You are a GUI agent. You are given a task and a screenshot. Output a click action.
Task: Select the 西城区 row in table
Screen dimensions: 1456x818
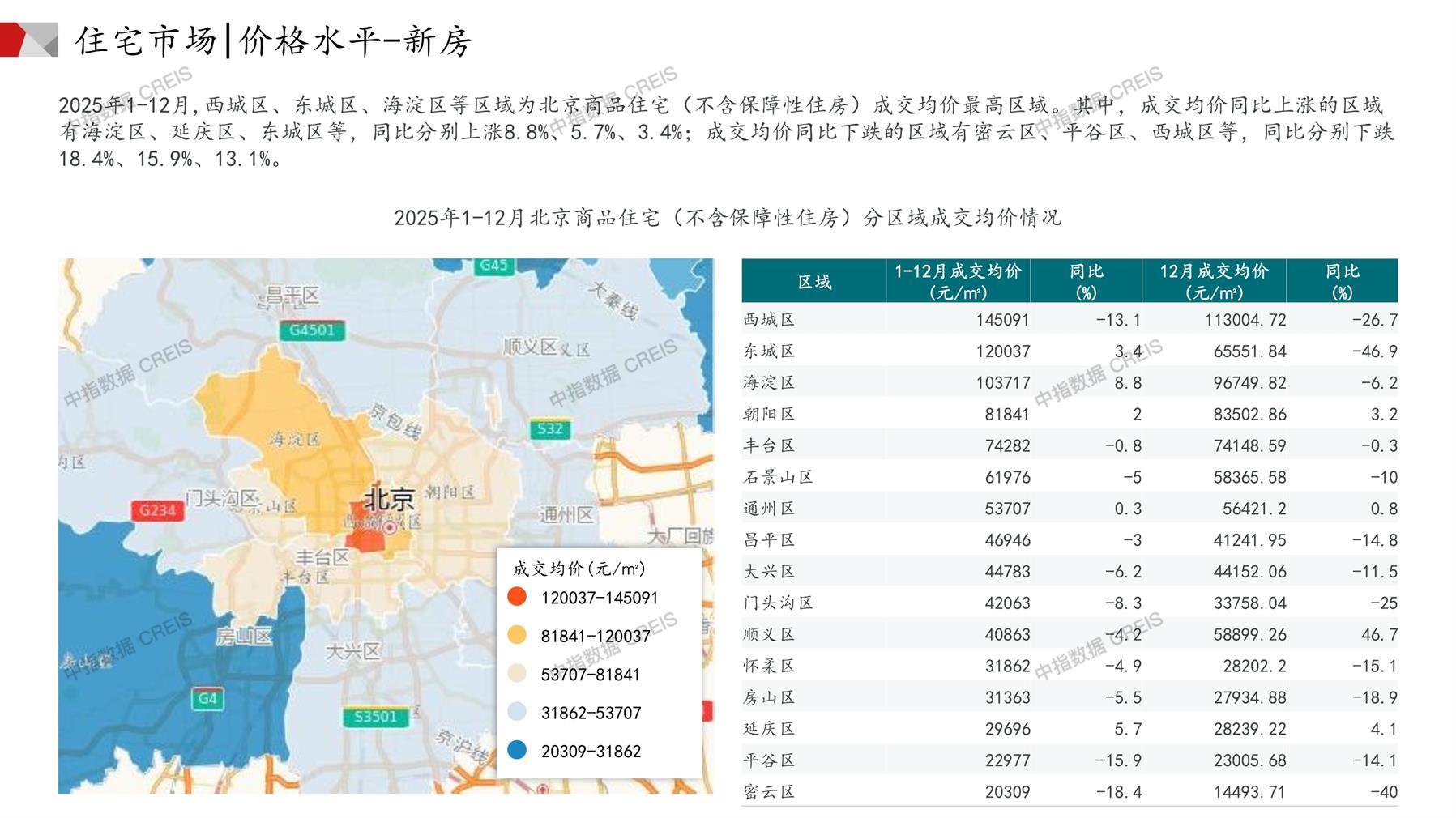(x=770, y=320)
